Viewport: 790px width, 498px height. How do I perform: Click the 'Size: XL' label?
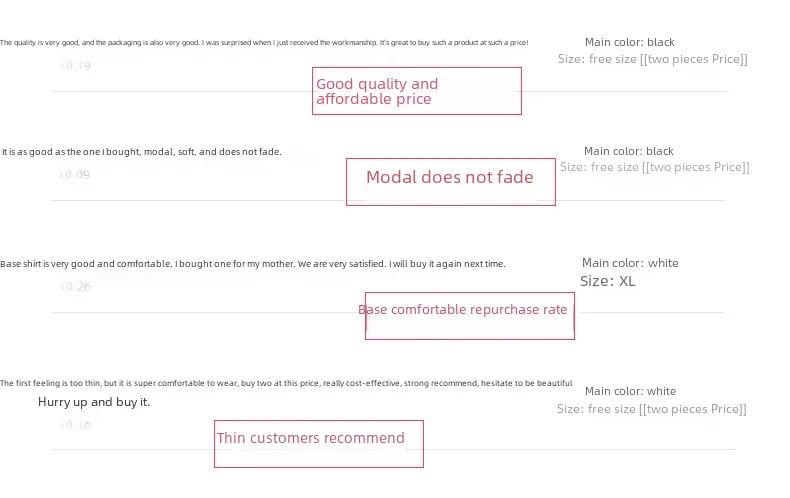pos(608,281)
